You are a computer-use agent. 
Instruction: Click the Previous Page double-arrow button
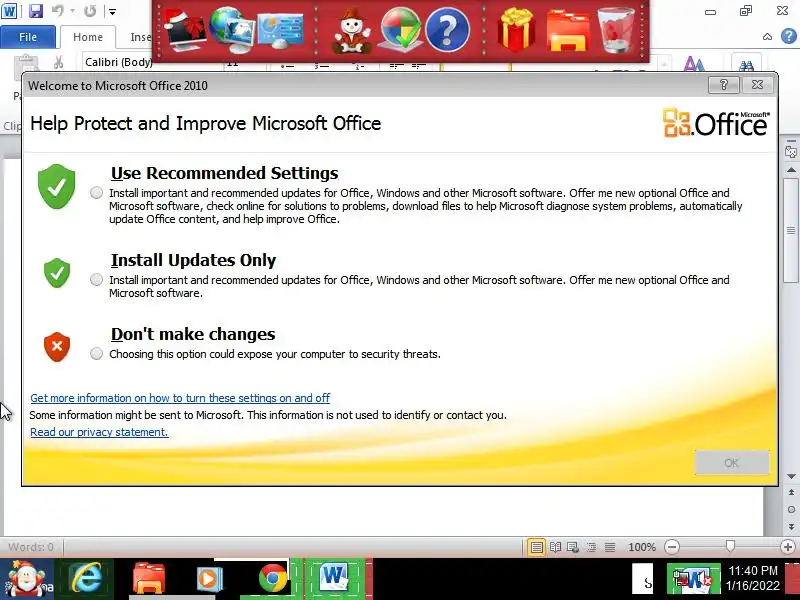coord(791,492)
